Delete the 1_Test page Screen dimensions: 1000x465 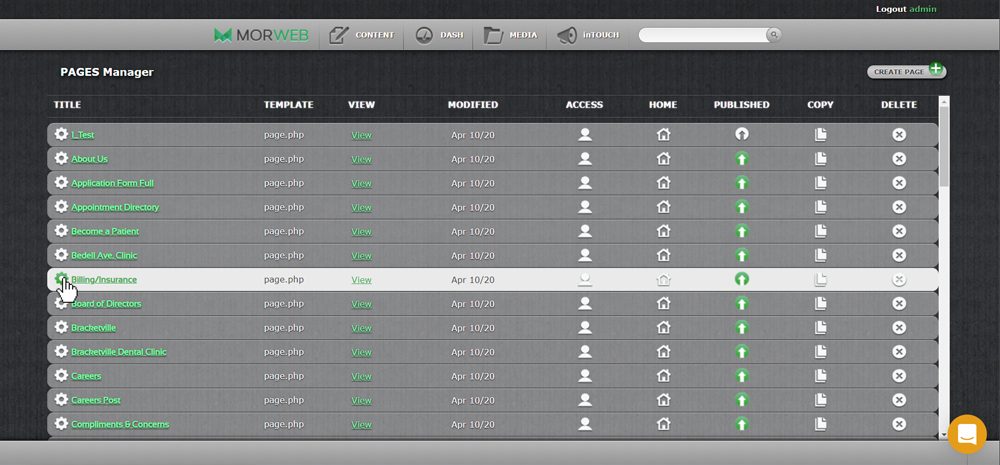899,135
